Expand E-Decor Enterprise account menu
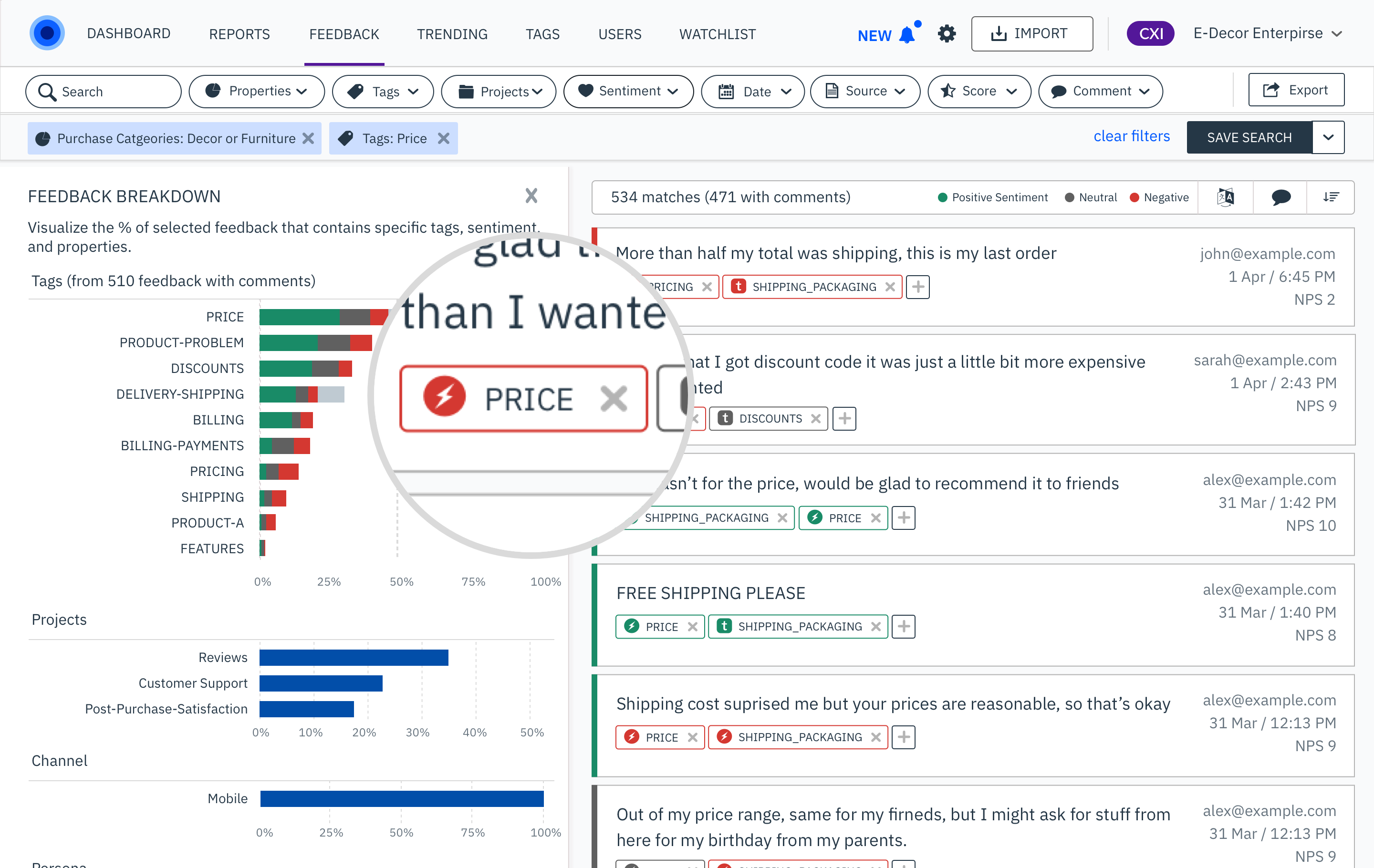This screenshot has height=868, width=1374. coord(1267,34)
